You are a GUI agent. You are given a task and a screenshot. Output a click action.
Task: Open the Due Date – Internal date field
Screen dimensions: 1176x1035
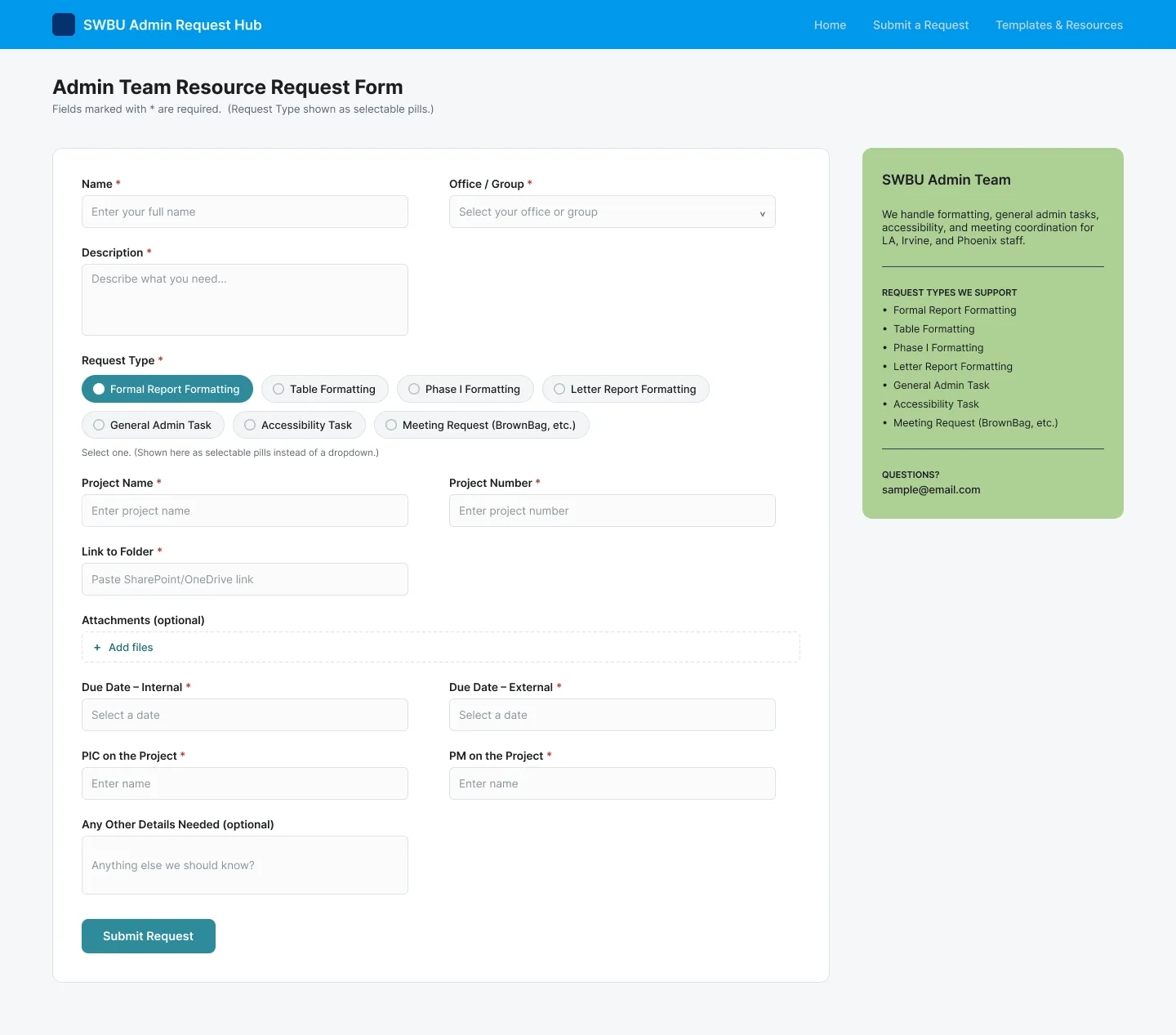[245, 715]
